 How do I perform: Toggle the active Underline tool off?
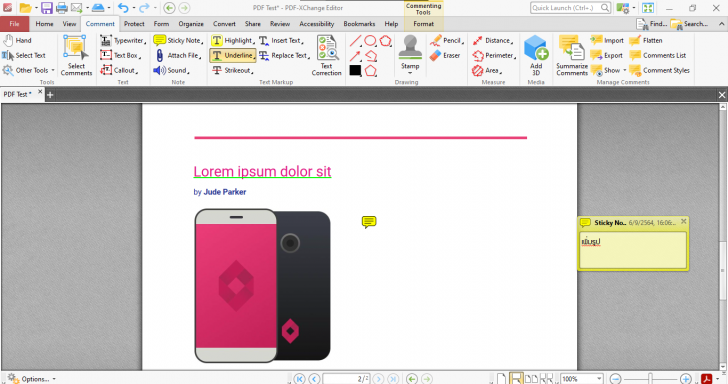tap(233, 55)
